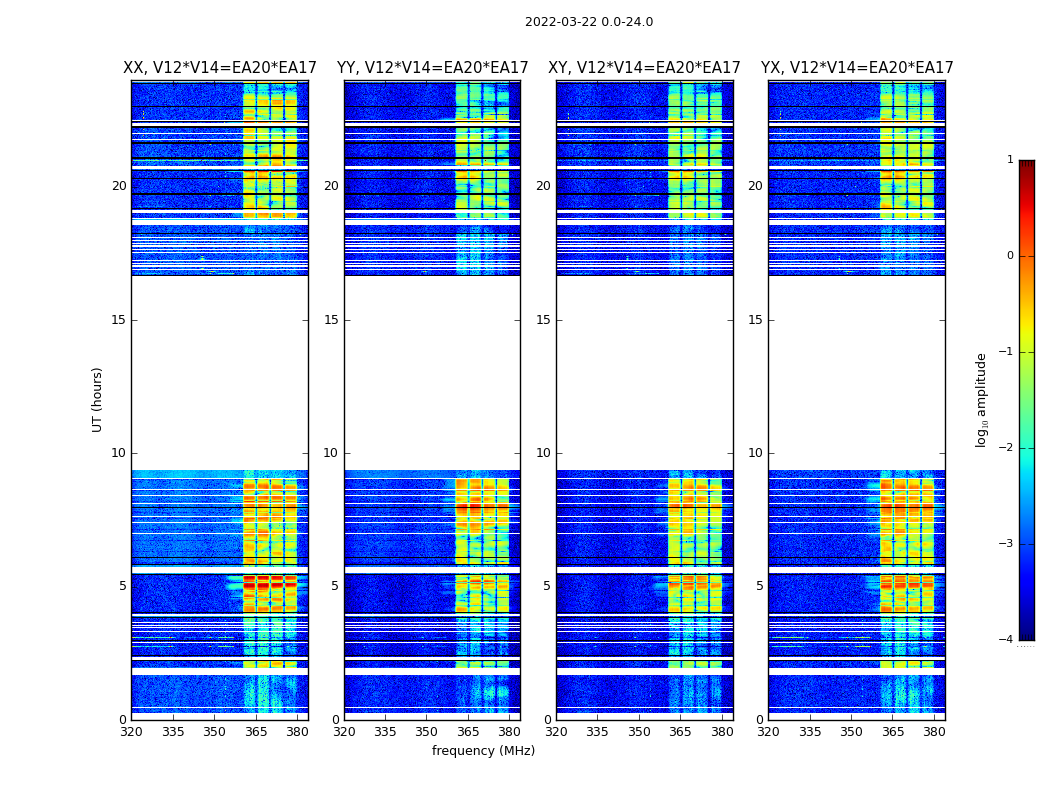Click the YY, V12*V14=EA20*EA17 panel title
This screenshot has height=800, width=1050.
433,68
